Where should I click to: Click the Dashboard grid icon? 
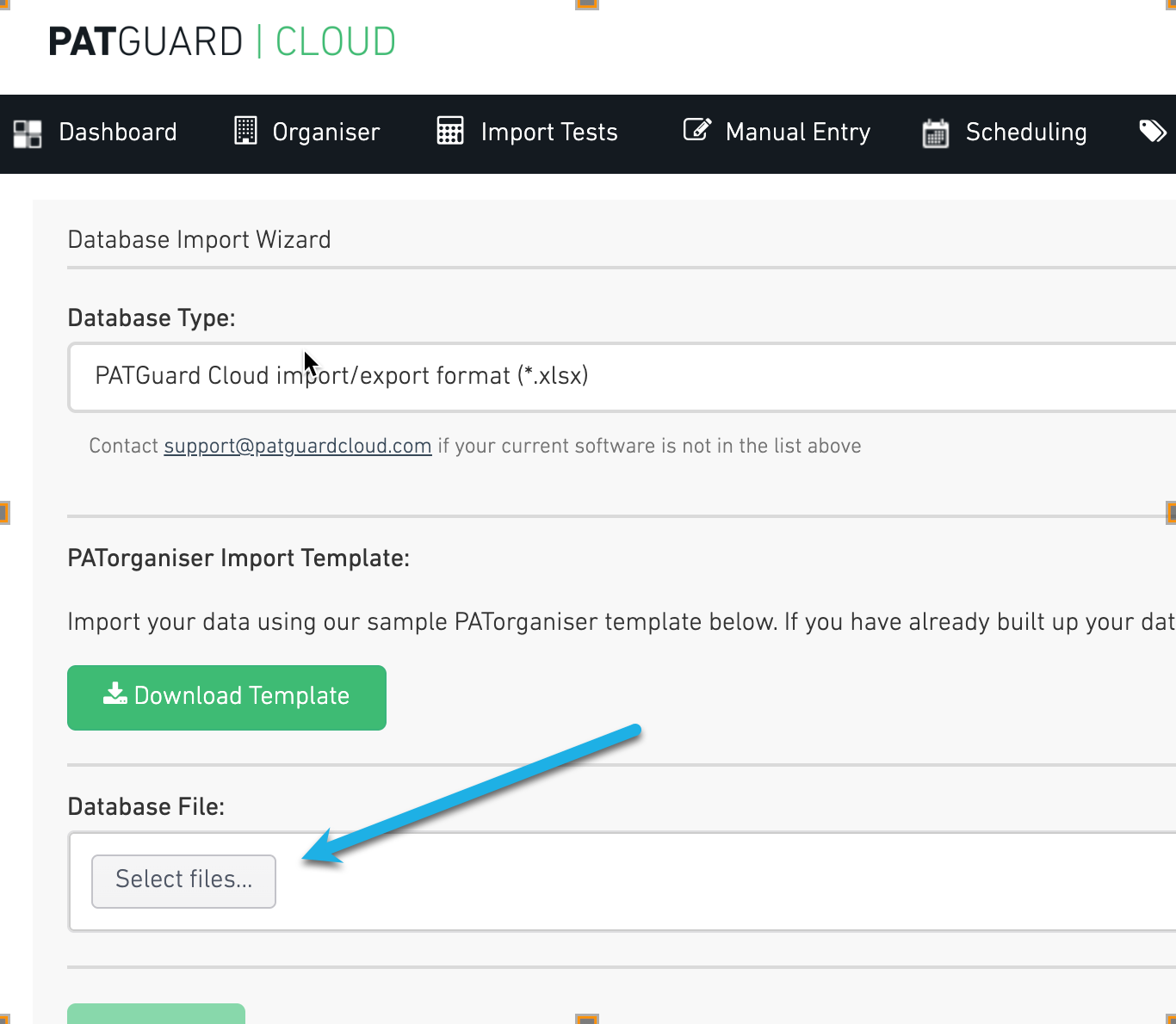28,133
